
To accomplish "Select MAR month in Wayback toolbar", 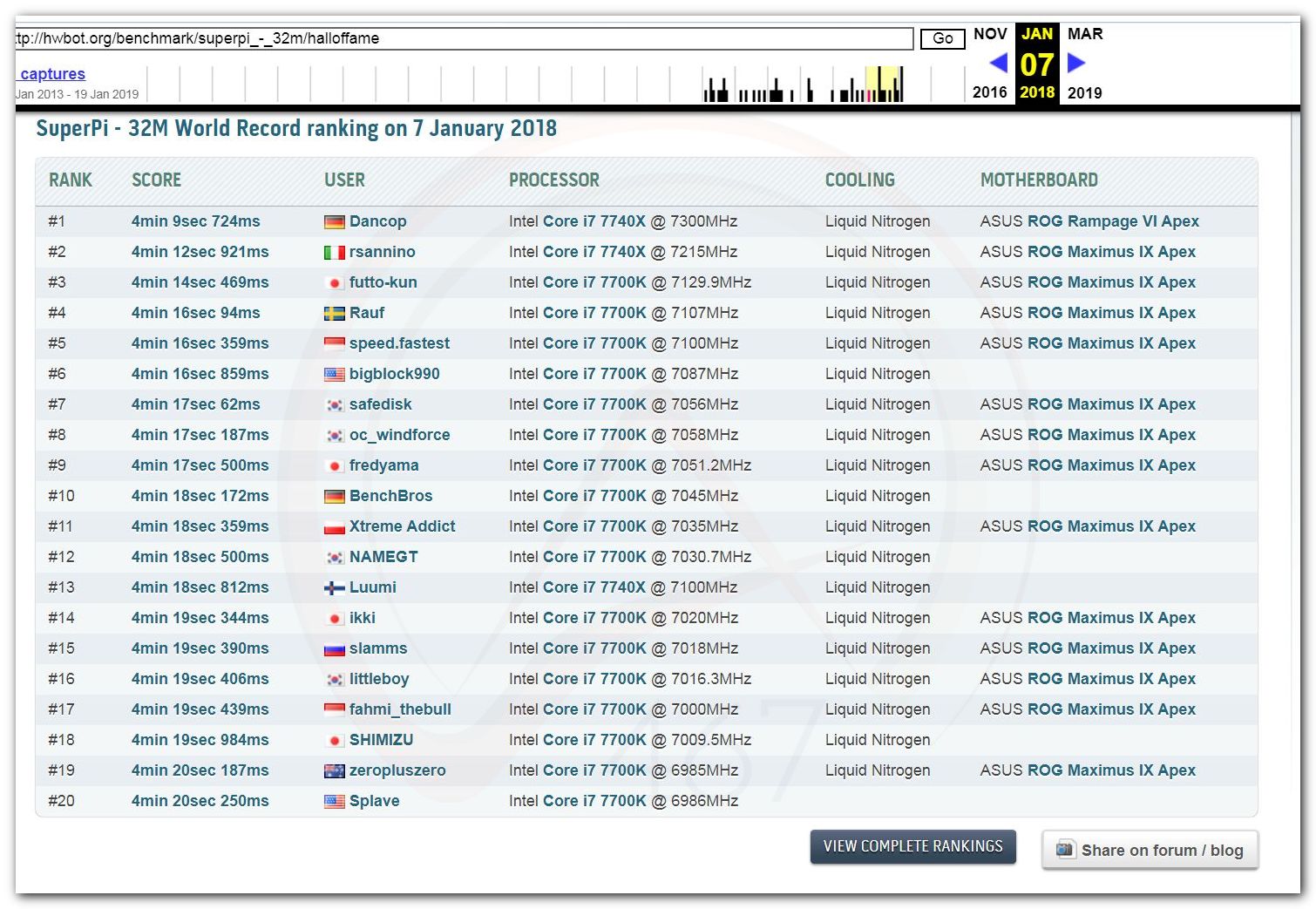I will (x=1085, y=34).
